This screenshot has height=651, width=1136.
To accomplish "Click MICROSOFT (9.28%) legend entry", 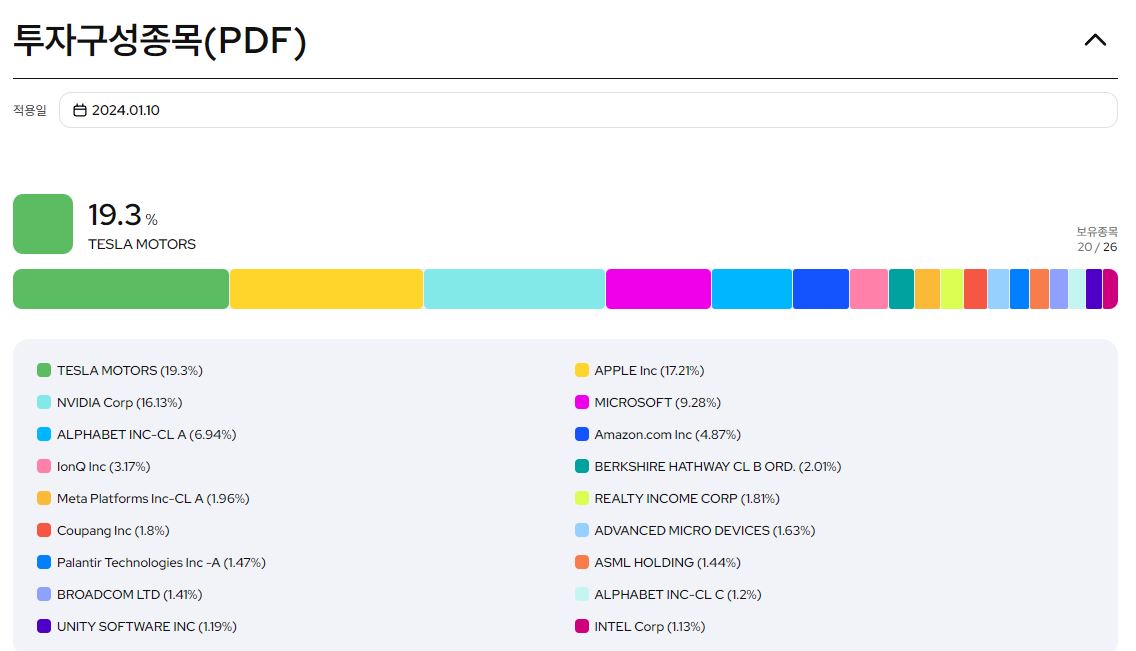I will (648, 403).
